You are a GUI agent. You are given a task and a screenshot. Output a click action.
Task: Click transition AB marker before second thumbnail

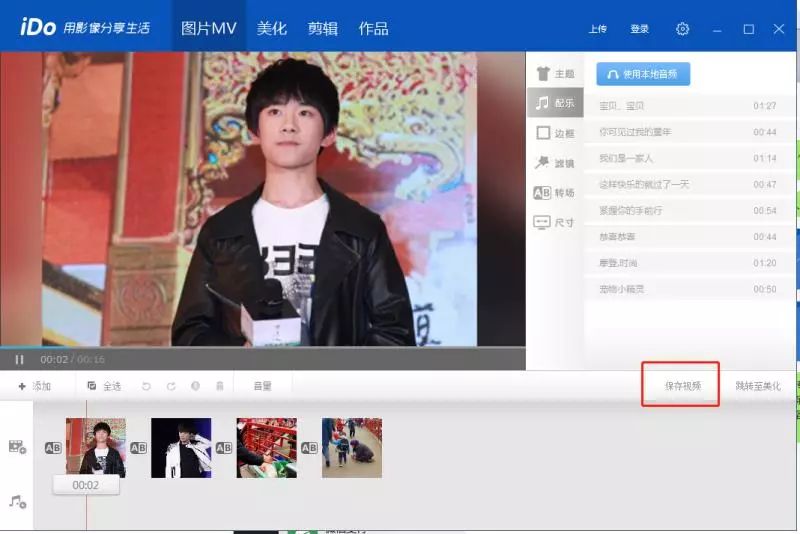coord(139,448)
